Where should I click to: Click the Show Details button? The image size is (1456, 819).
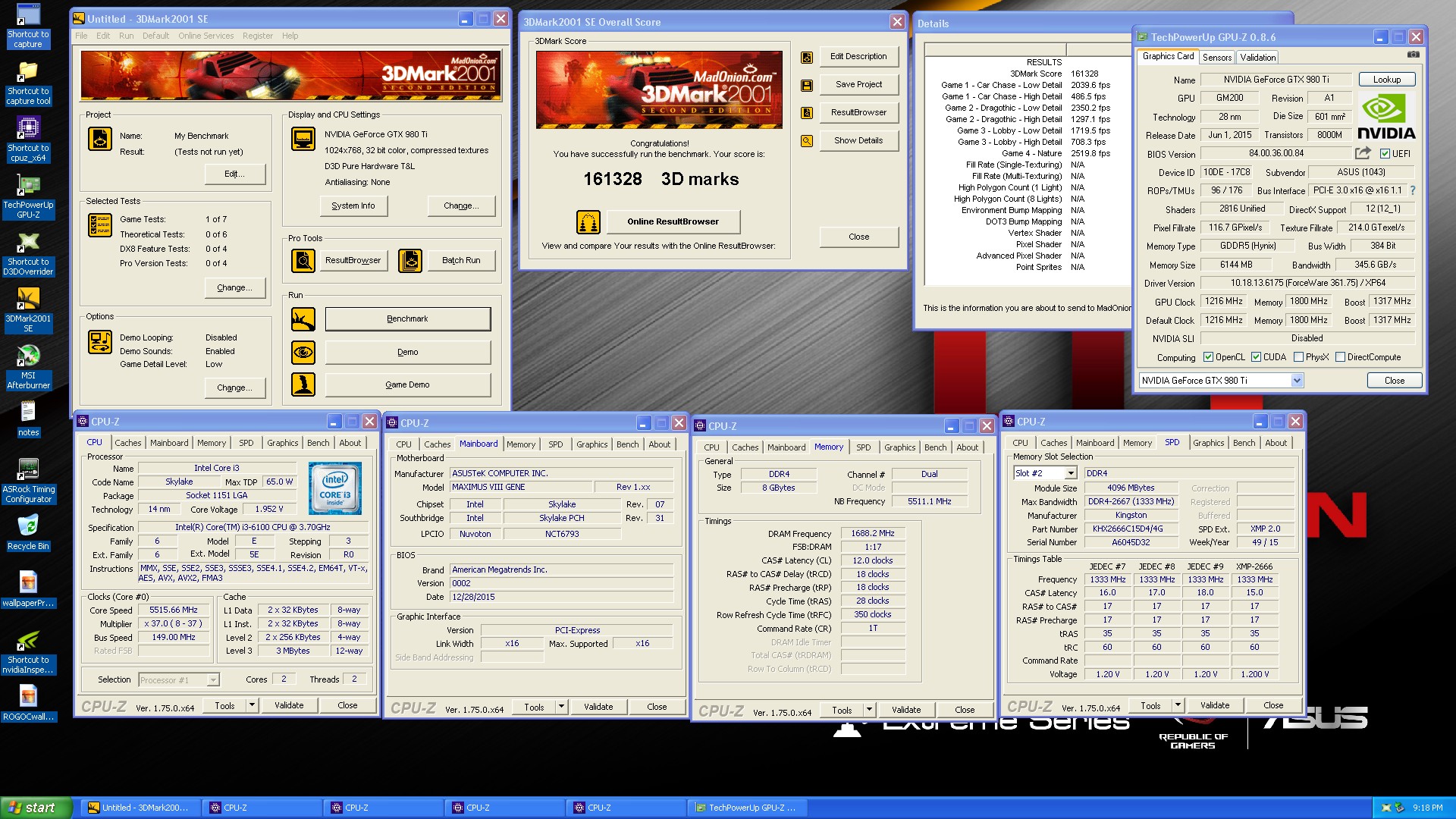pos(858,140)
